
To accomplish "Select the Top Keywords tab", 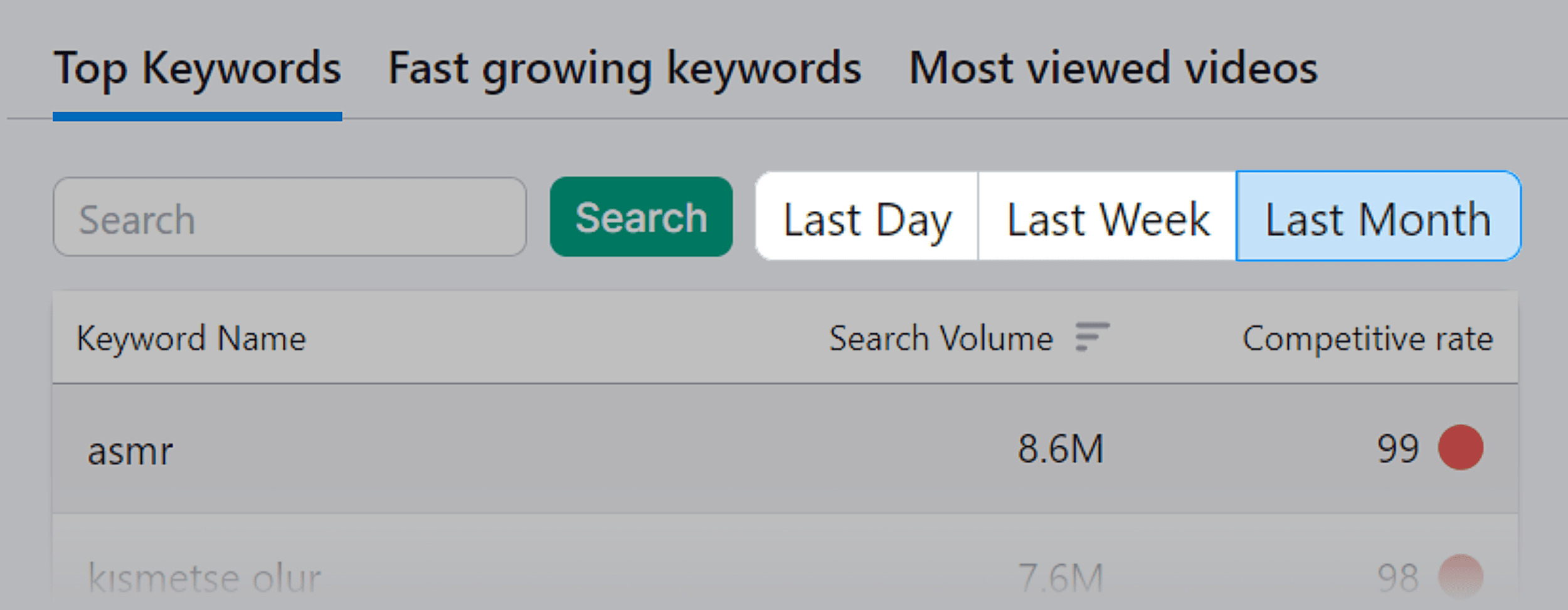I will coord(198,68).
